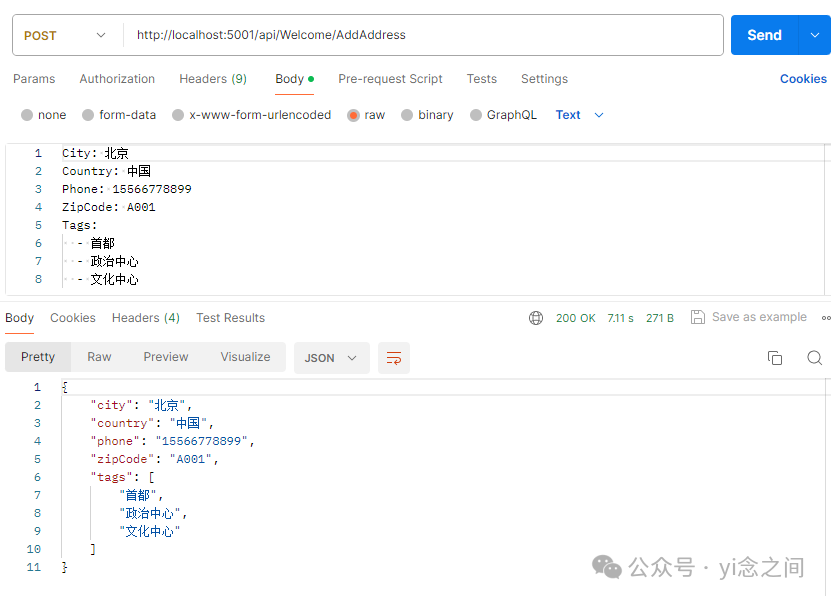
Task: Switch to the Authorization tab
Action: (117, 79)
